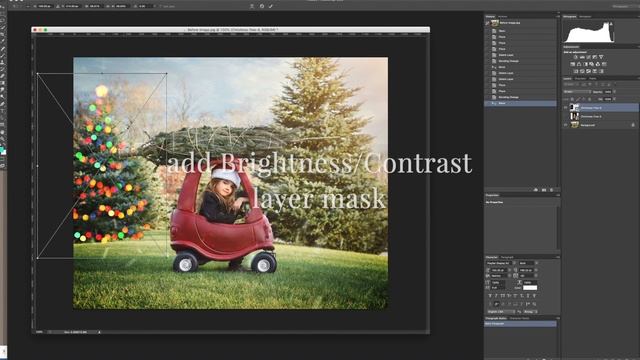Image resolution: width=640 pixels, height=360 pixels.
Task: Toggle relative positioning for reference point
Action: tap(58, 6)
